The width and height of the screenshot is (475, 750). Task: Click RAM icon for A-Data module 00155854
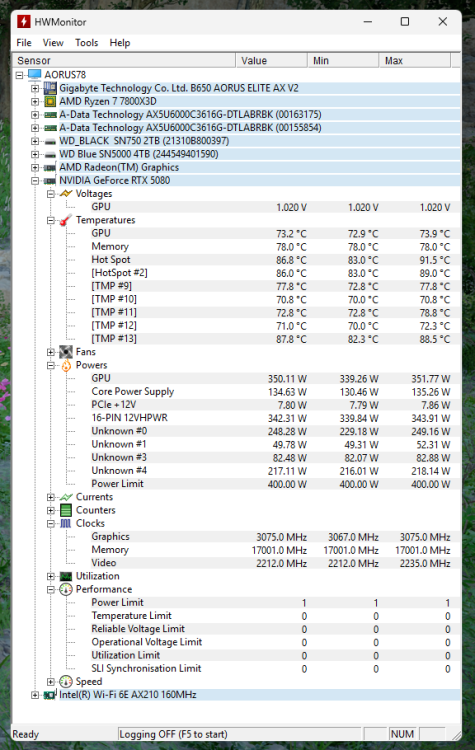coord(50,128)
